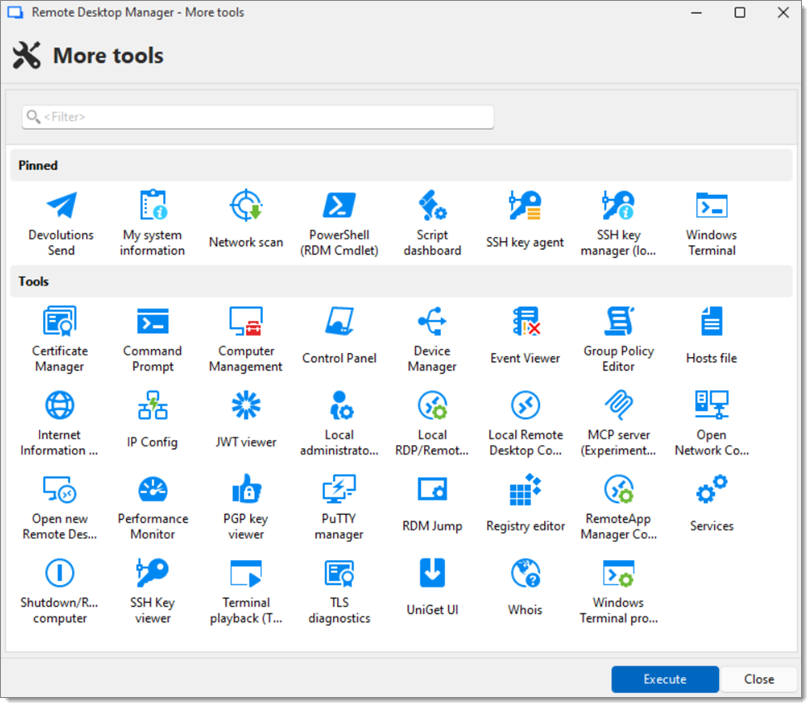Image resolution: width=812 pixels, height=708 pixels.
Task: Click into the Filter search field
Action: (x=258, y=117)
